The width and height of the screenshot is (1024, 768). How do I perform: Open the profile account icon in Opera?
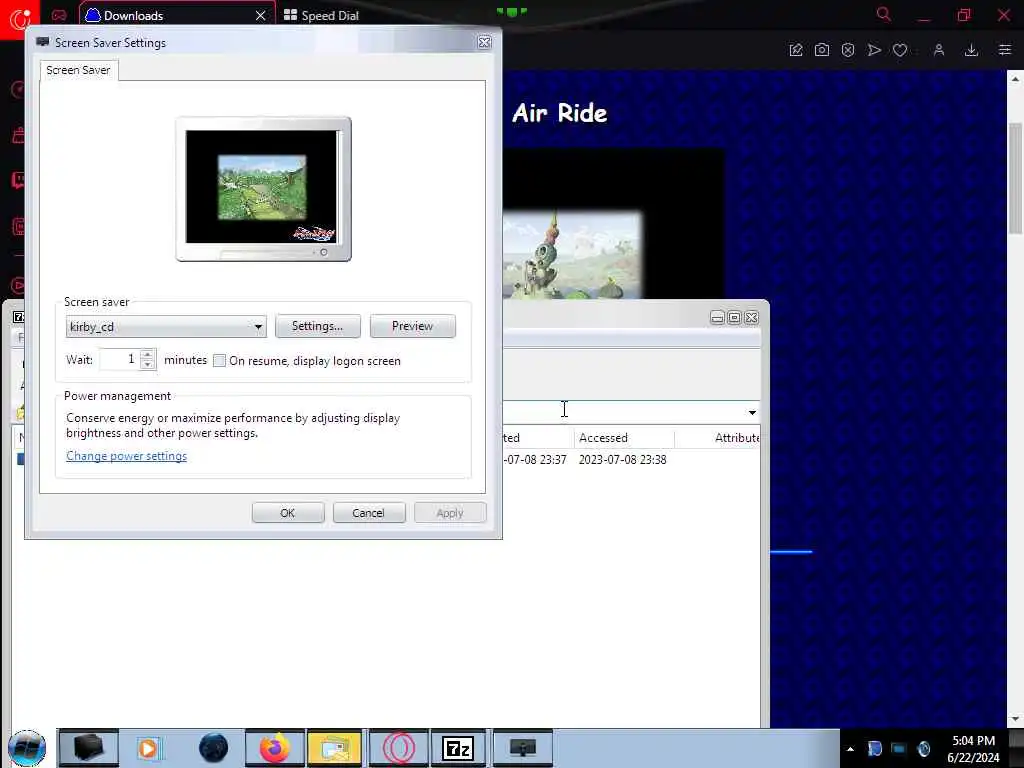[939, 50]
